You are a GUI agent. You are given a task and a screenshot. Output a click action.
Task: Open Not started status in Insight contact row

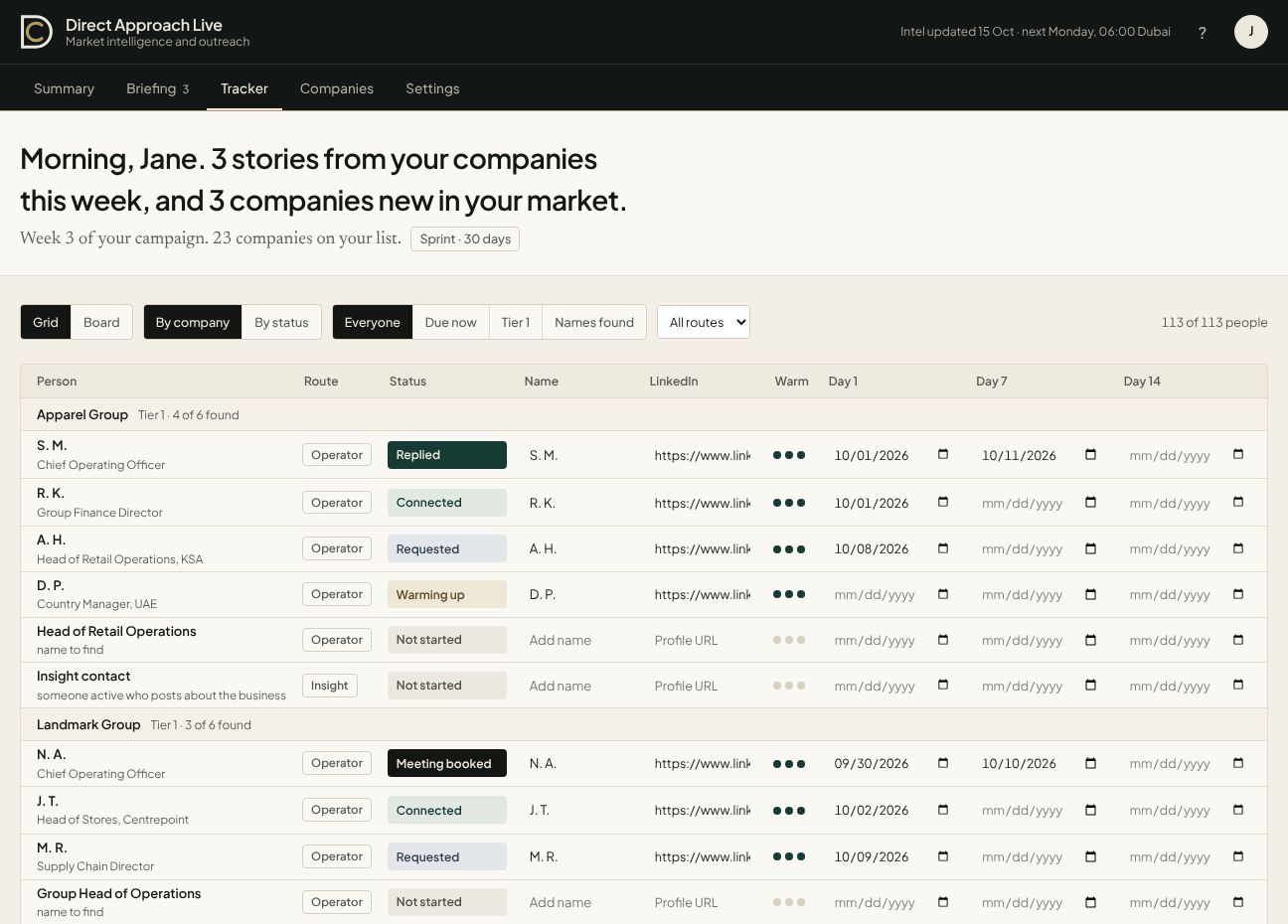pyautogui.click(x=447, y=686)
